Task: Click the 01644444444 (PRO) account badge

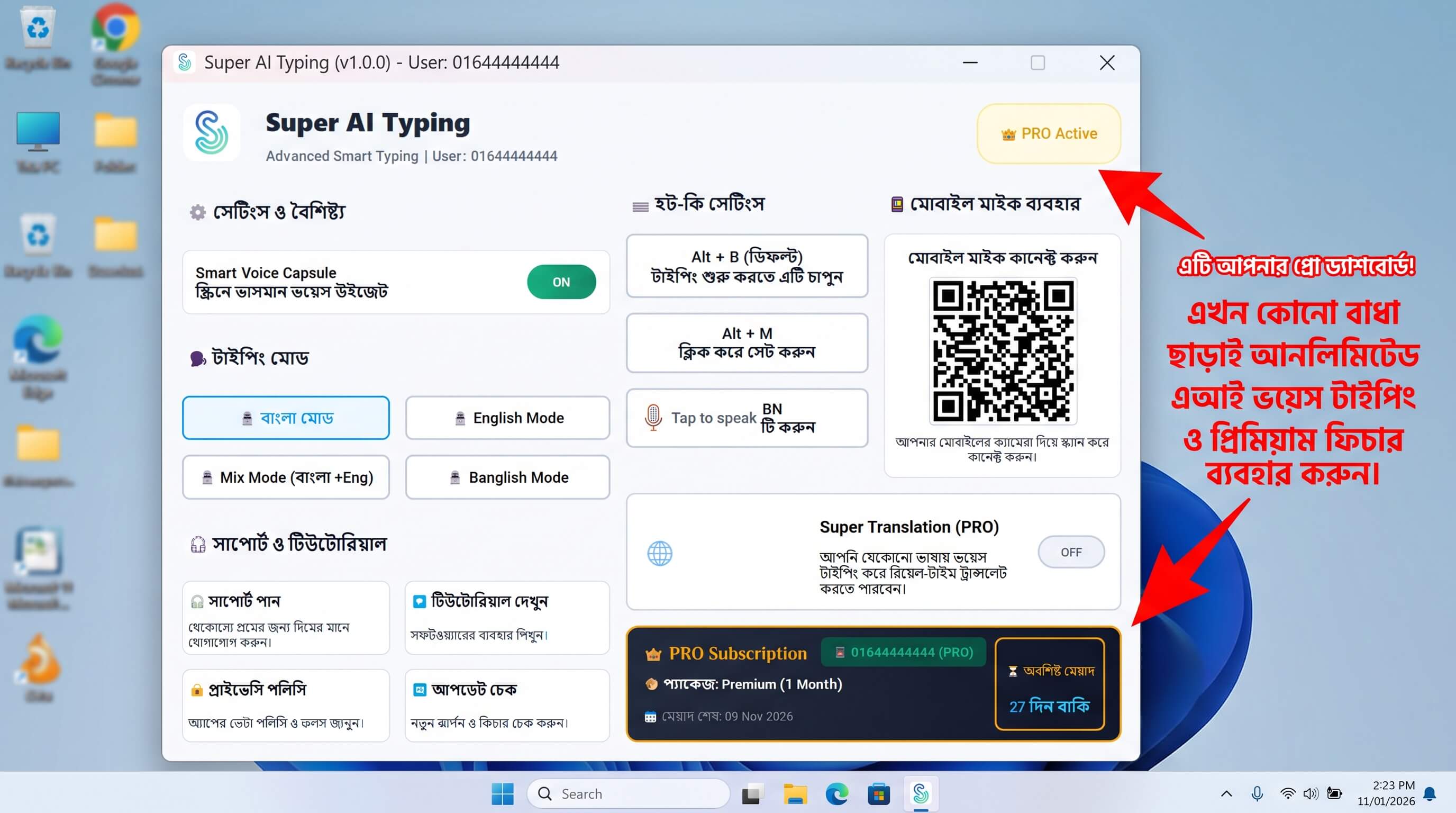Action: (903, 652)
